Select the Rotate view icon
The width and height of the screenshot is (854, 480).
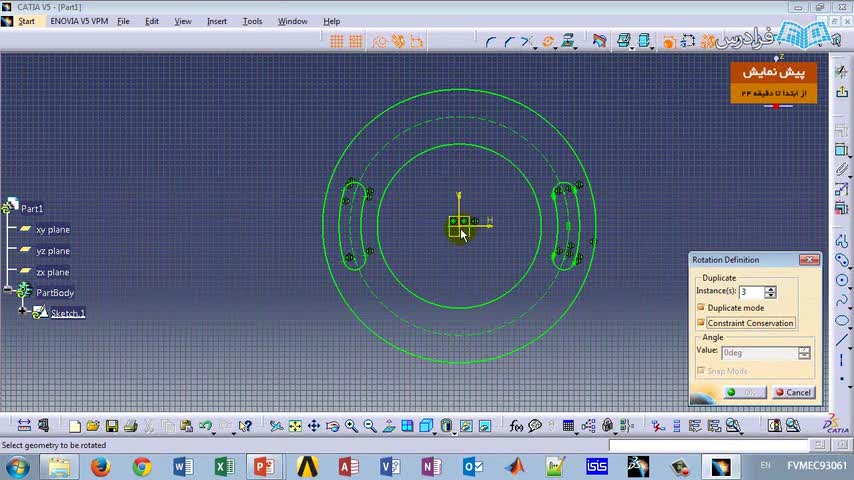pos(332,426)
